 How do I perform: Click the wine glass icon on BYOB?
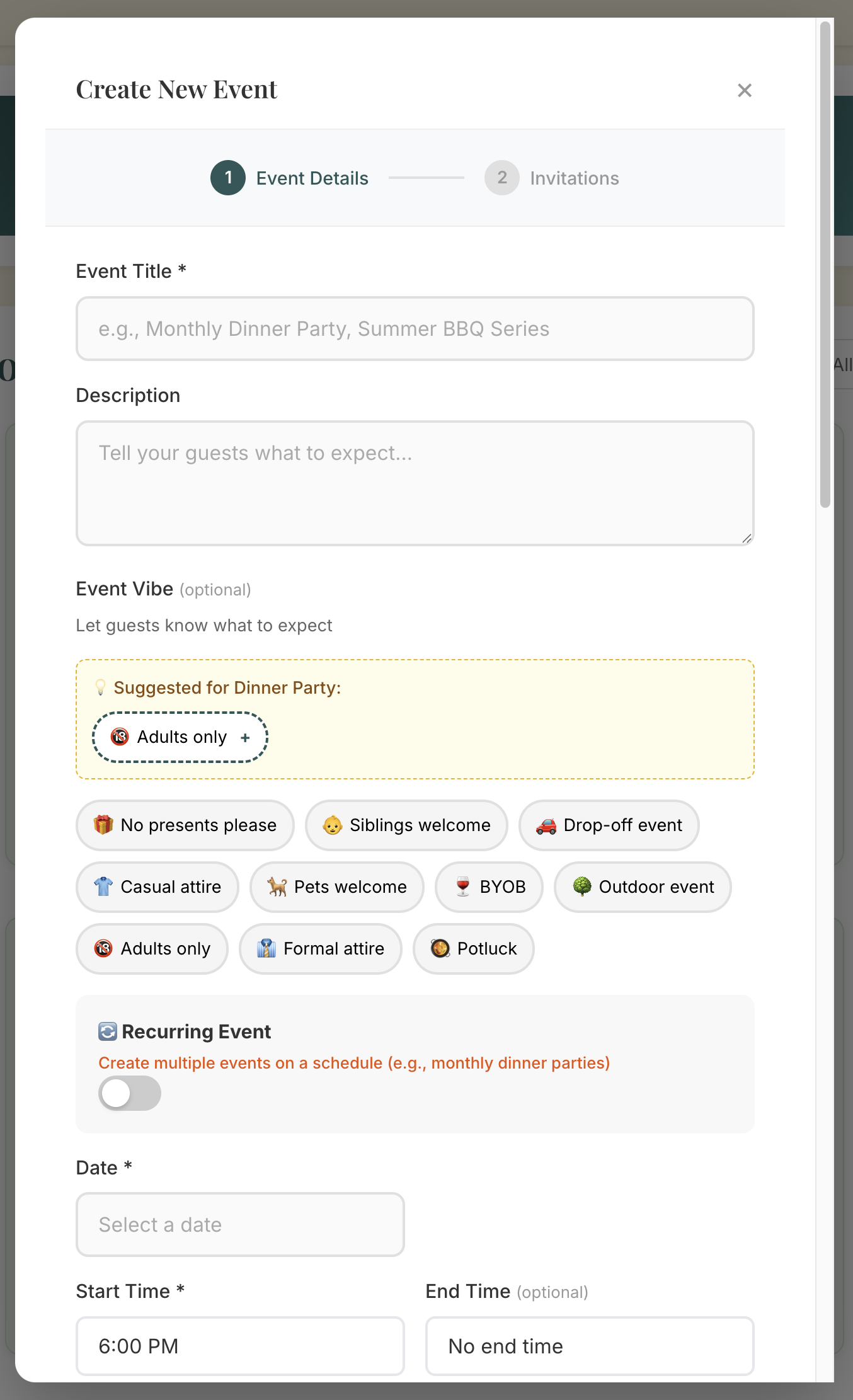pyautogui.click(x=463, y=886)
